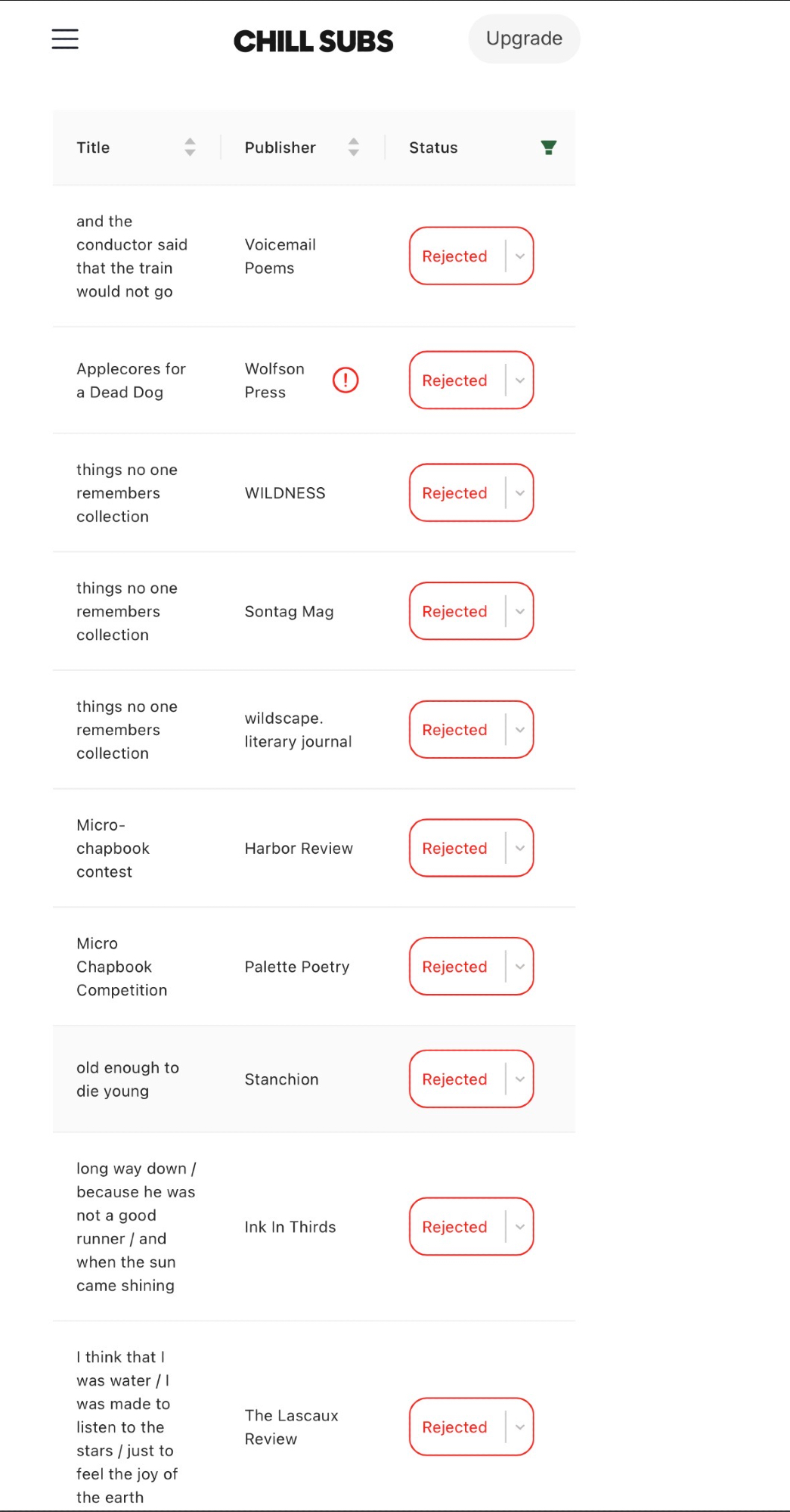Open status dropdown chevron for Harbor Review
The image size is (790, 1512).
pos(520,849)
